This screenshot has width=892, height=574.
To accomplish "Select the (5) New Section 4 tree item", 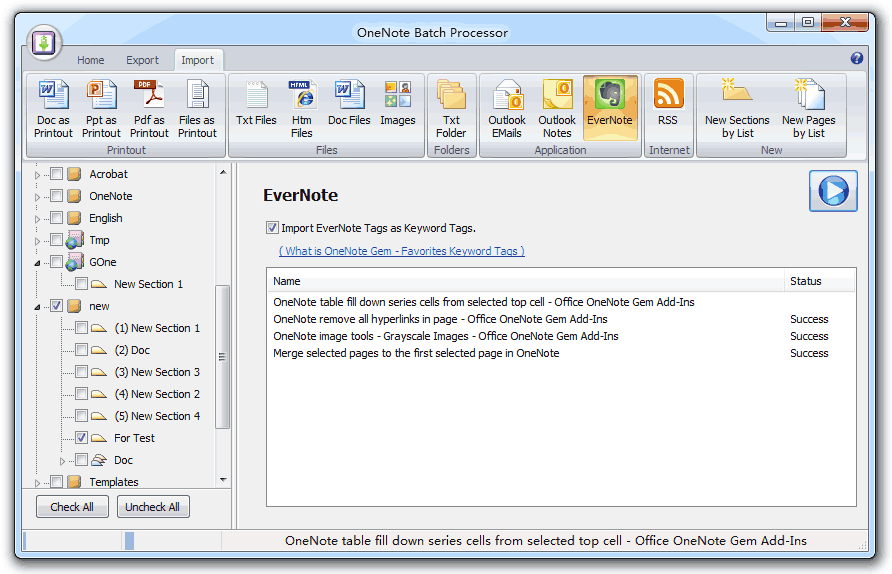I will pyautogui.click(x=157, y=416).
